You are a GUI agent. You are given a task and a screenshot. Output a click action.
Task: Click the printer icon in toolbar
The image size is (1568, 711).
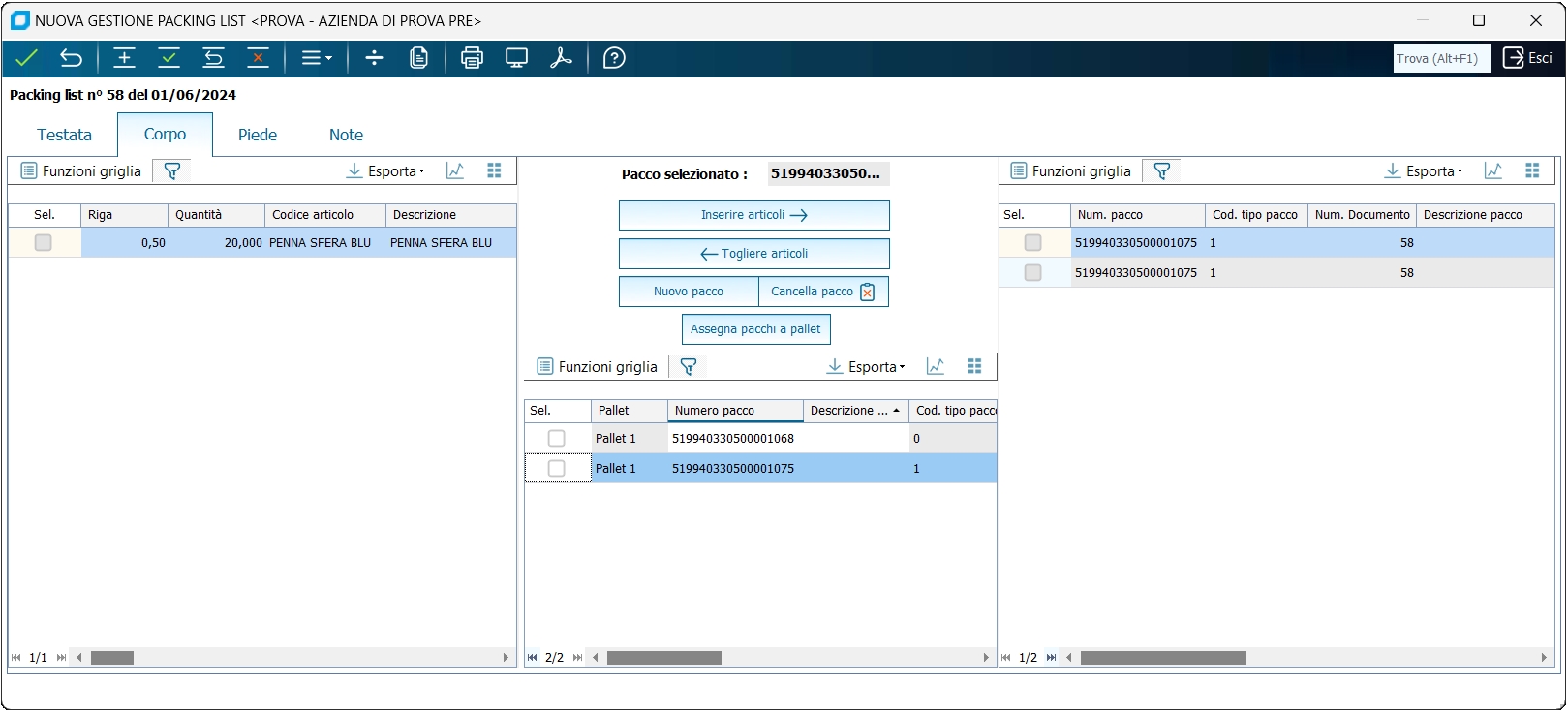tap(472, 58)
